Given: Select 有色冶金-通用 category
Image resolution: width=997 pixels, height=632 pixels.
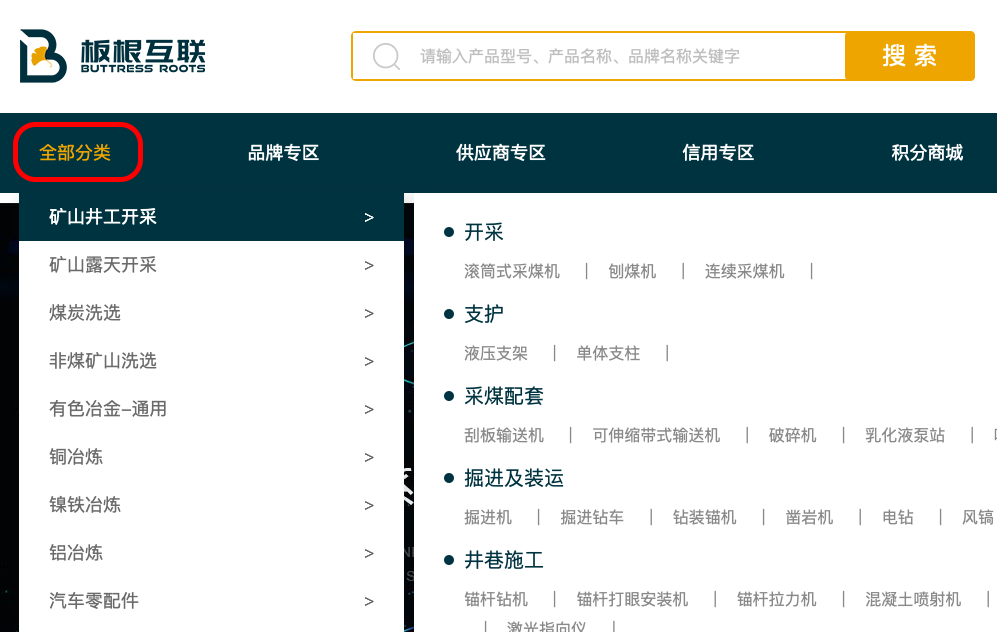Looking at the screenshot, I should [x=108, y=409].
